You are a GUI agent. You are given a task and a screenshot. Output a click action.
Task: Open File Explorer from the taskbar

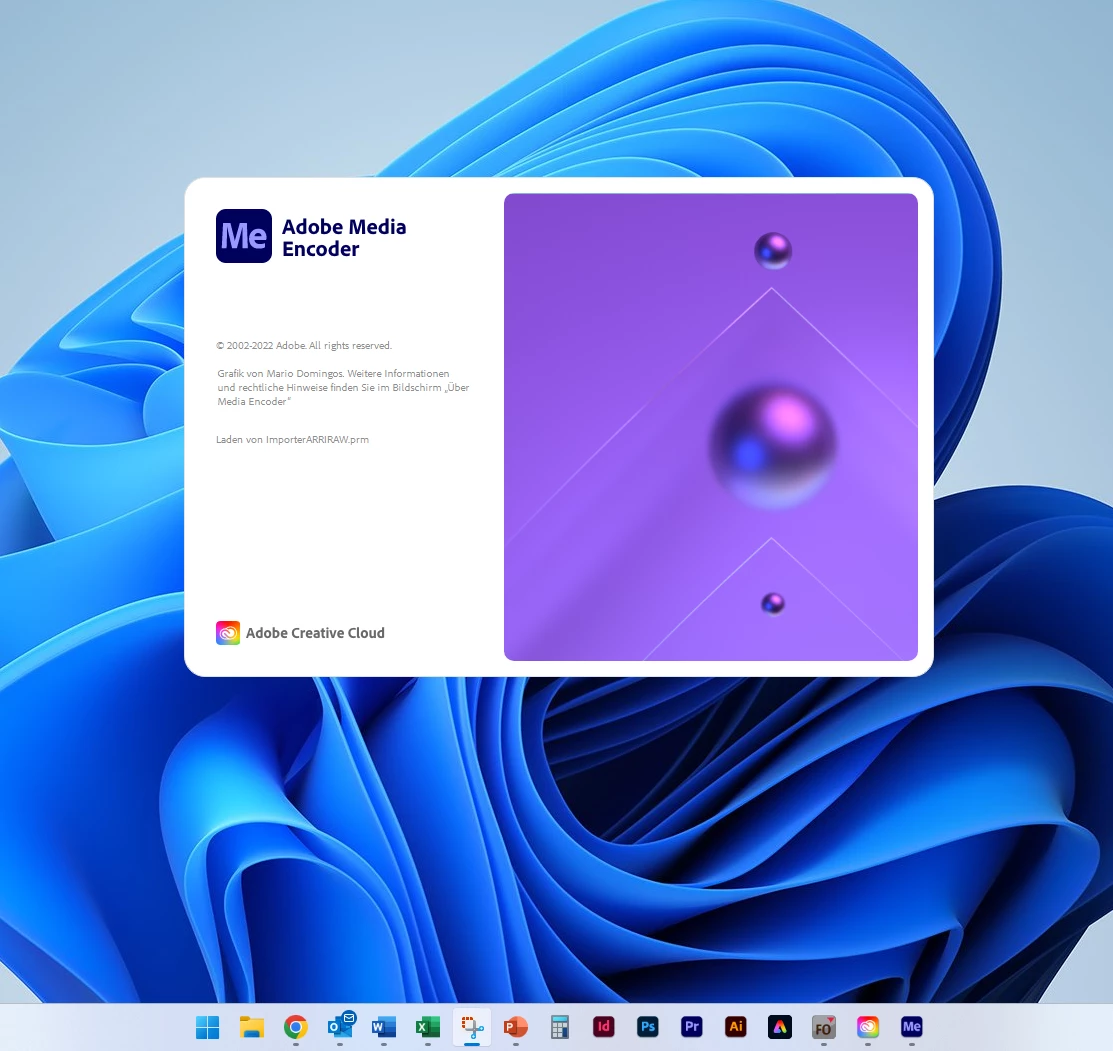(252, 1027)
